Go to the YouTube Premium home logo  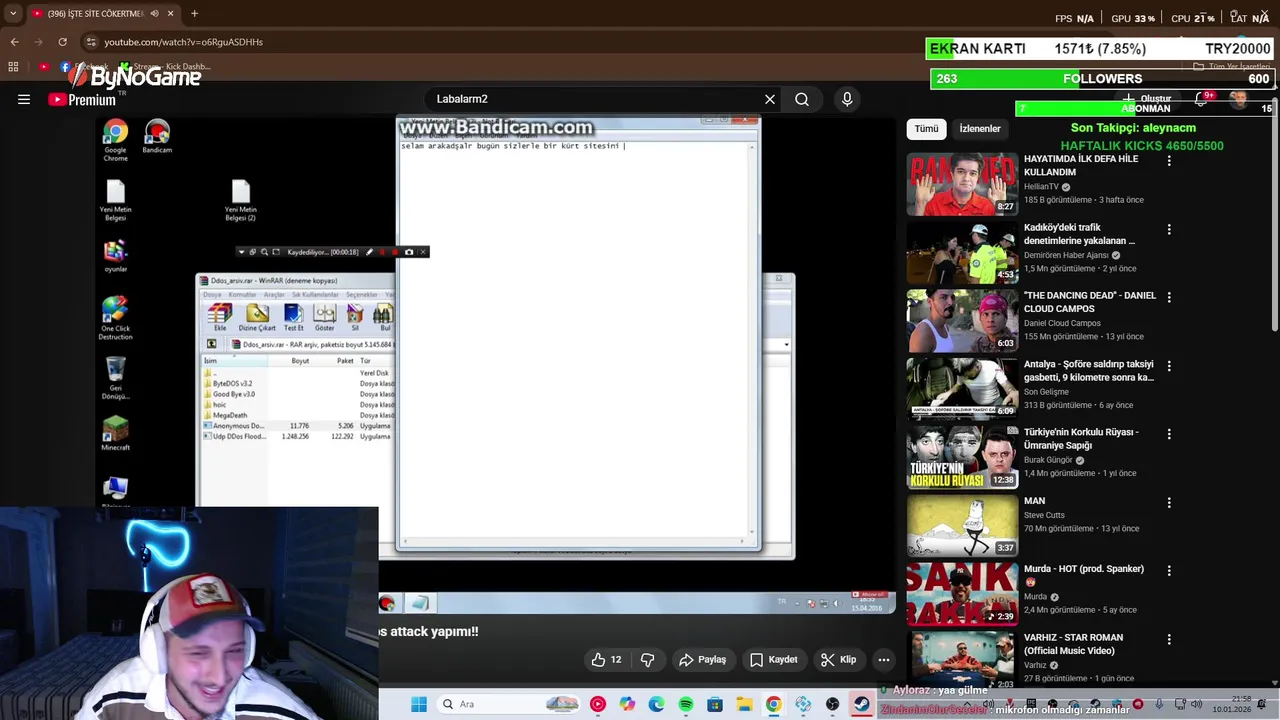point(82,99)
